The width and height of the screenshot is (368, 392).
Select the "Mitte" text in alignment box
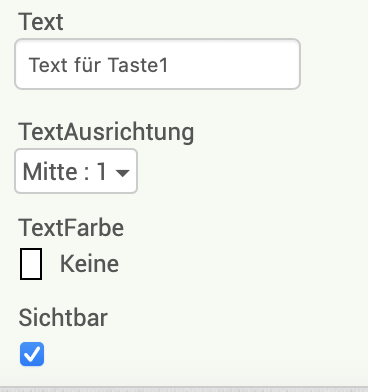[50, 172]
